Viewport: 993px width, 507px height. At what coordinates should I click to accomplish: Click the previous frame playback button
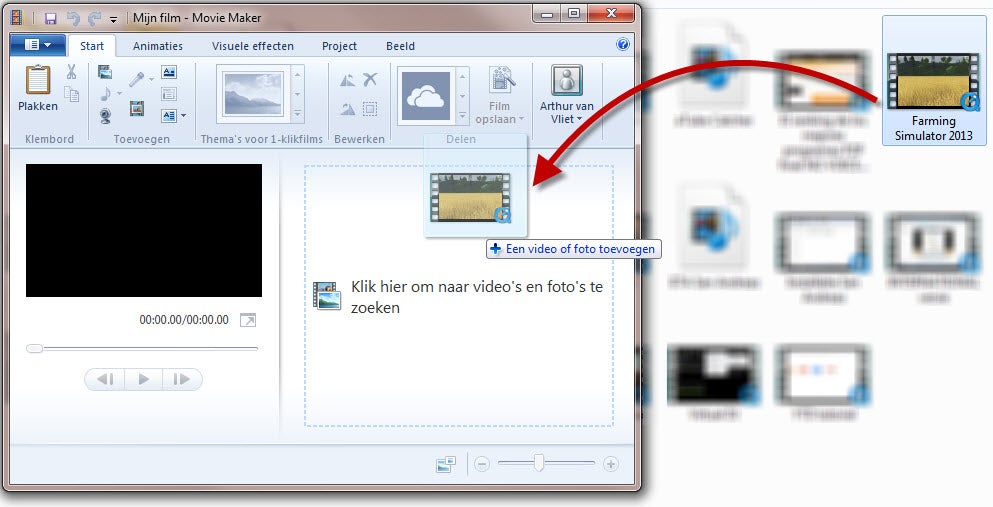point(105,379)
